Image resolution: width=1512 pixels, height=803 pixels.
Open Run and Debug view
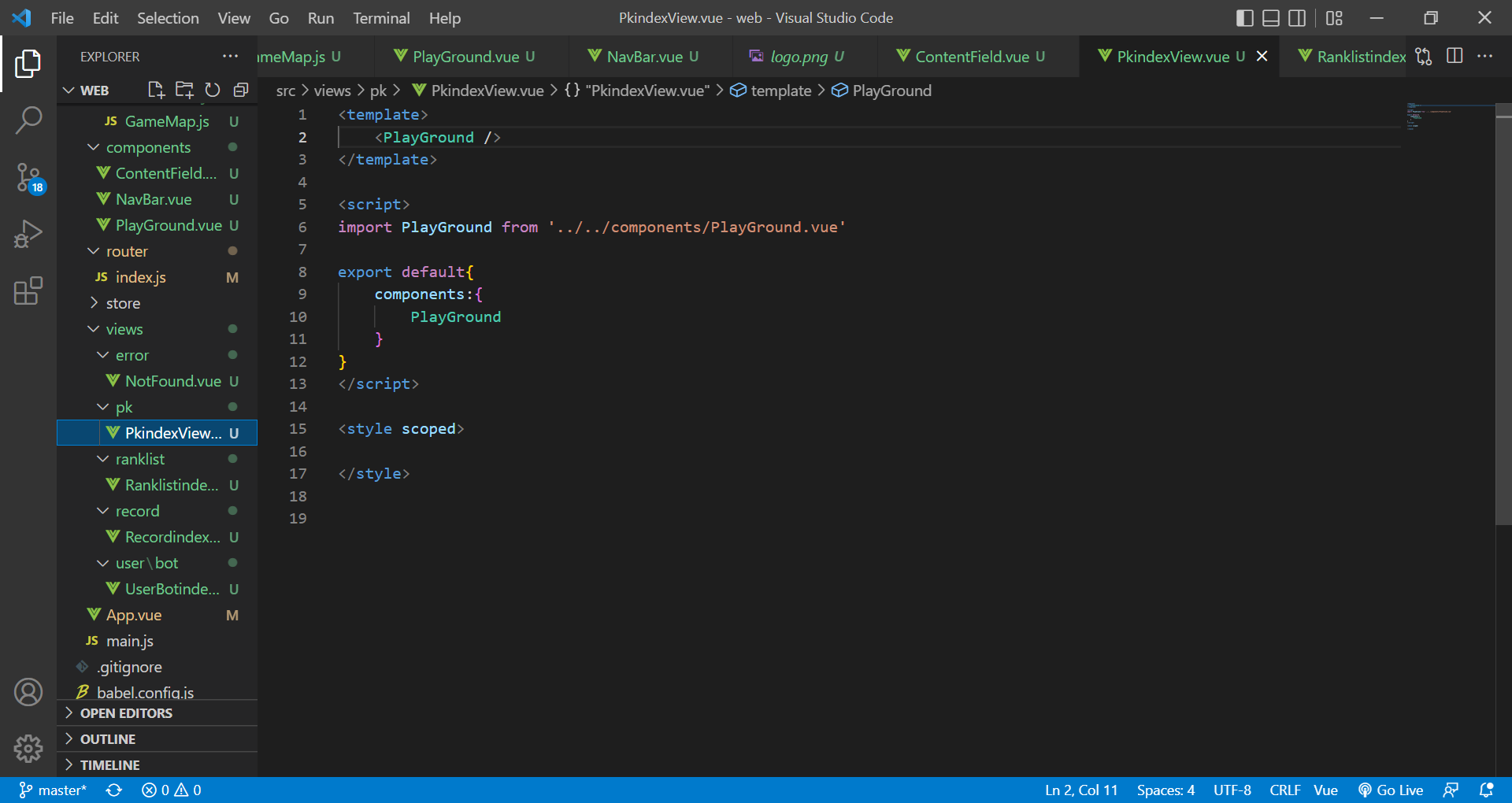[x=28, y=235]
